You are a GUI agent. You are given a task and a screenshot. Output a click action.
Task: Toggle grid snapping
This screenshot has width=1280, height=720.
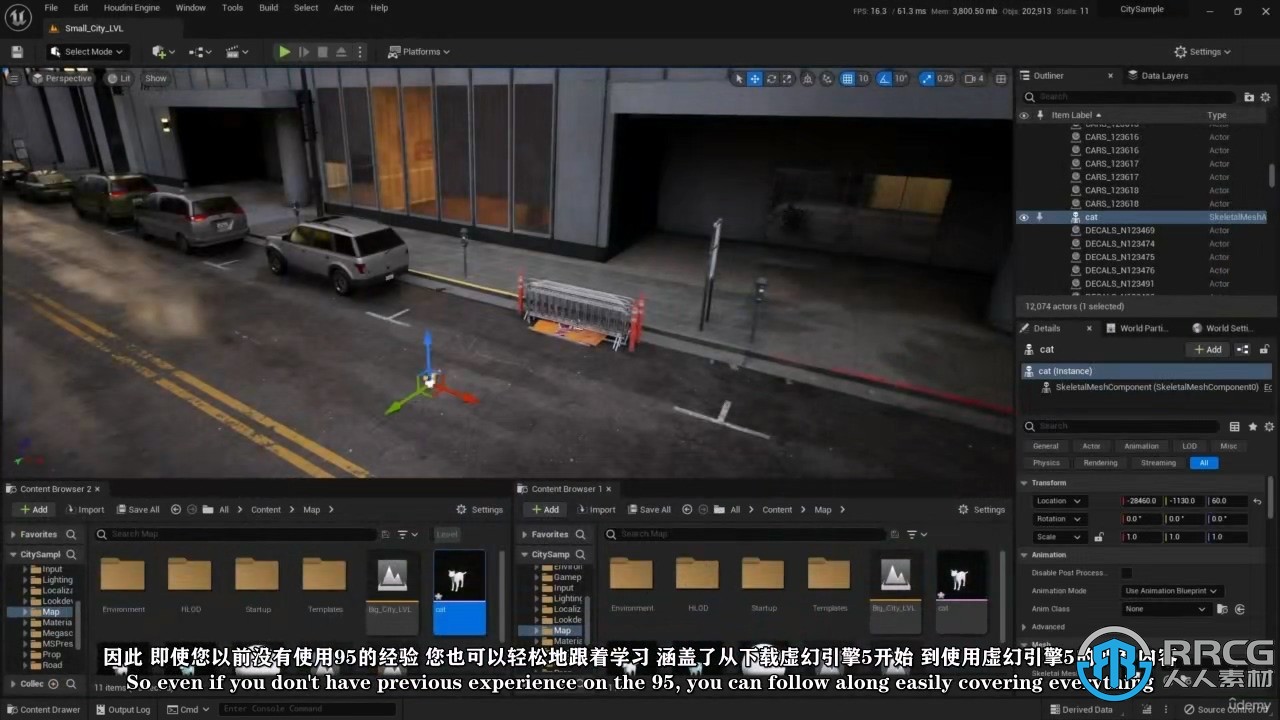click(847, 78)
